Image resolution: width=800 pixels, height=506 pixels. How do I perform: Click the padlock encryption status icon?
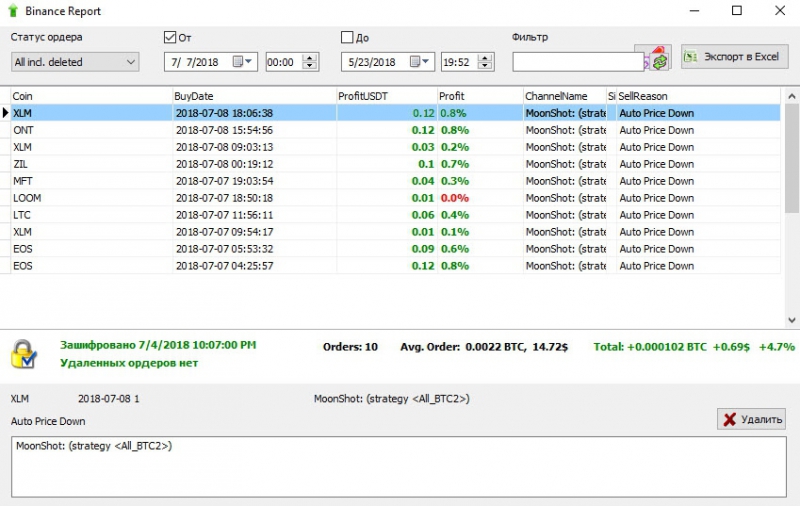[x=23, y=353]
